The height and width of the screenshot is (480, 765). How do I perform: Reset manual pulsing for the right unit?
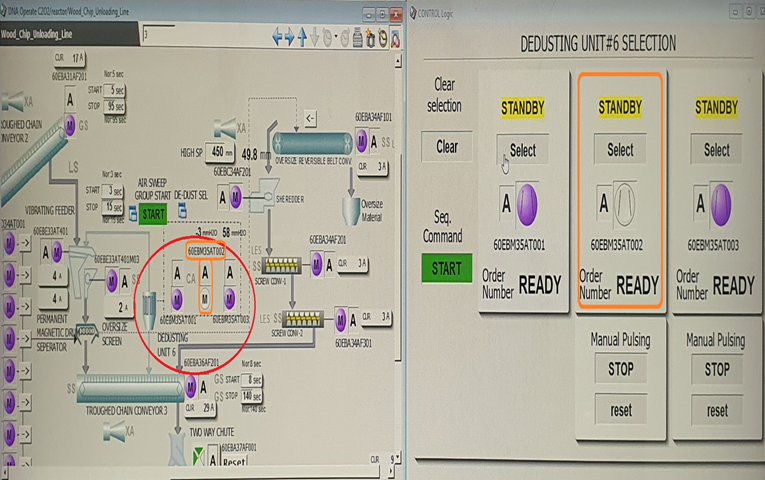[717, 410]
